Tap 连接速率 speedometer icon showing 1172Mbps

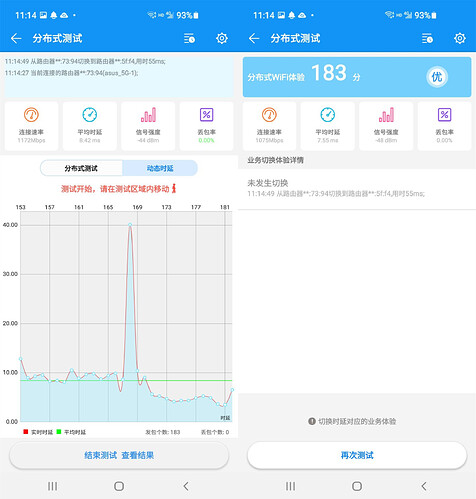tap(31, 115)
